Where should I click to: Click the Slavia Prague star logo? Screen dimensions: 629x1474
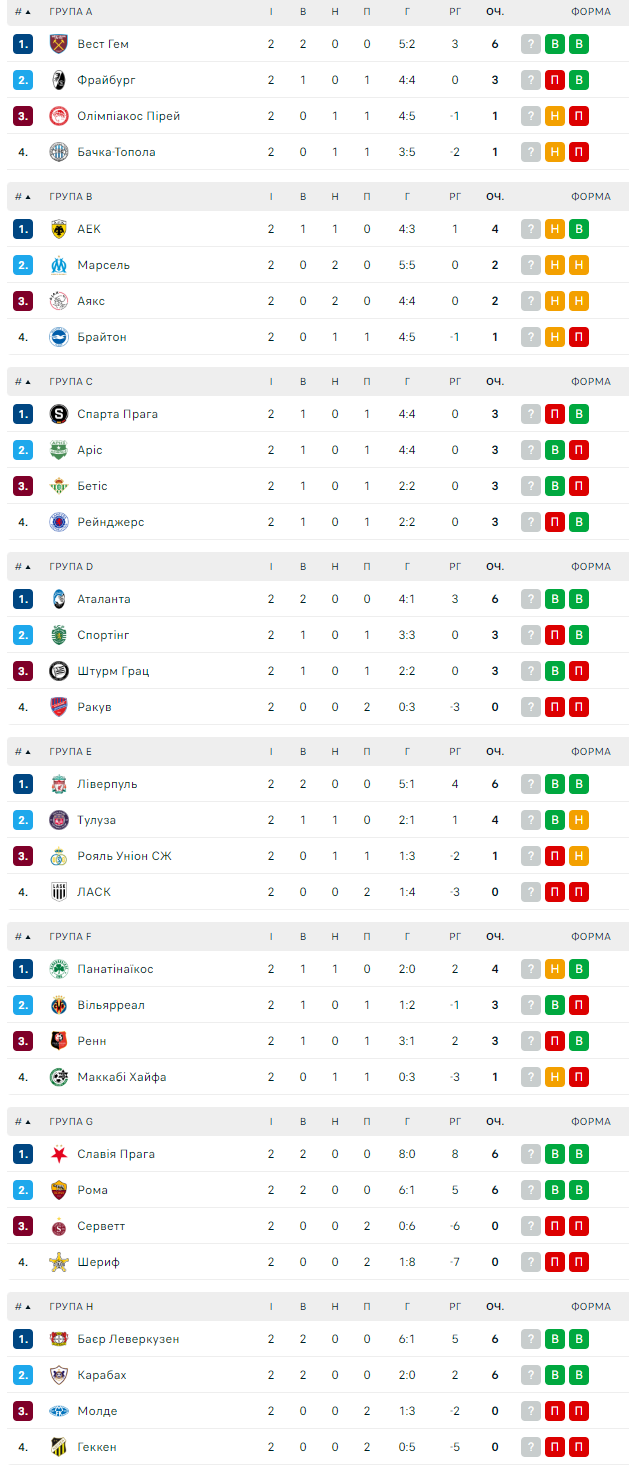(x=58, y=1154)
